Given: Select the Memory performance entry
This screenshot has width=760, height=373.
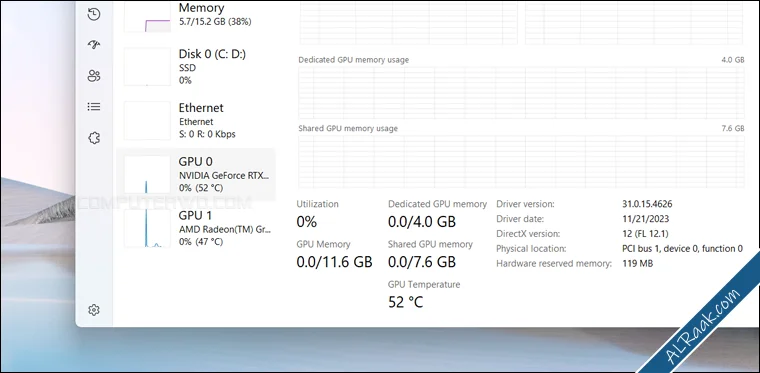Looking at the screenshot, I should (196, 16).
